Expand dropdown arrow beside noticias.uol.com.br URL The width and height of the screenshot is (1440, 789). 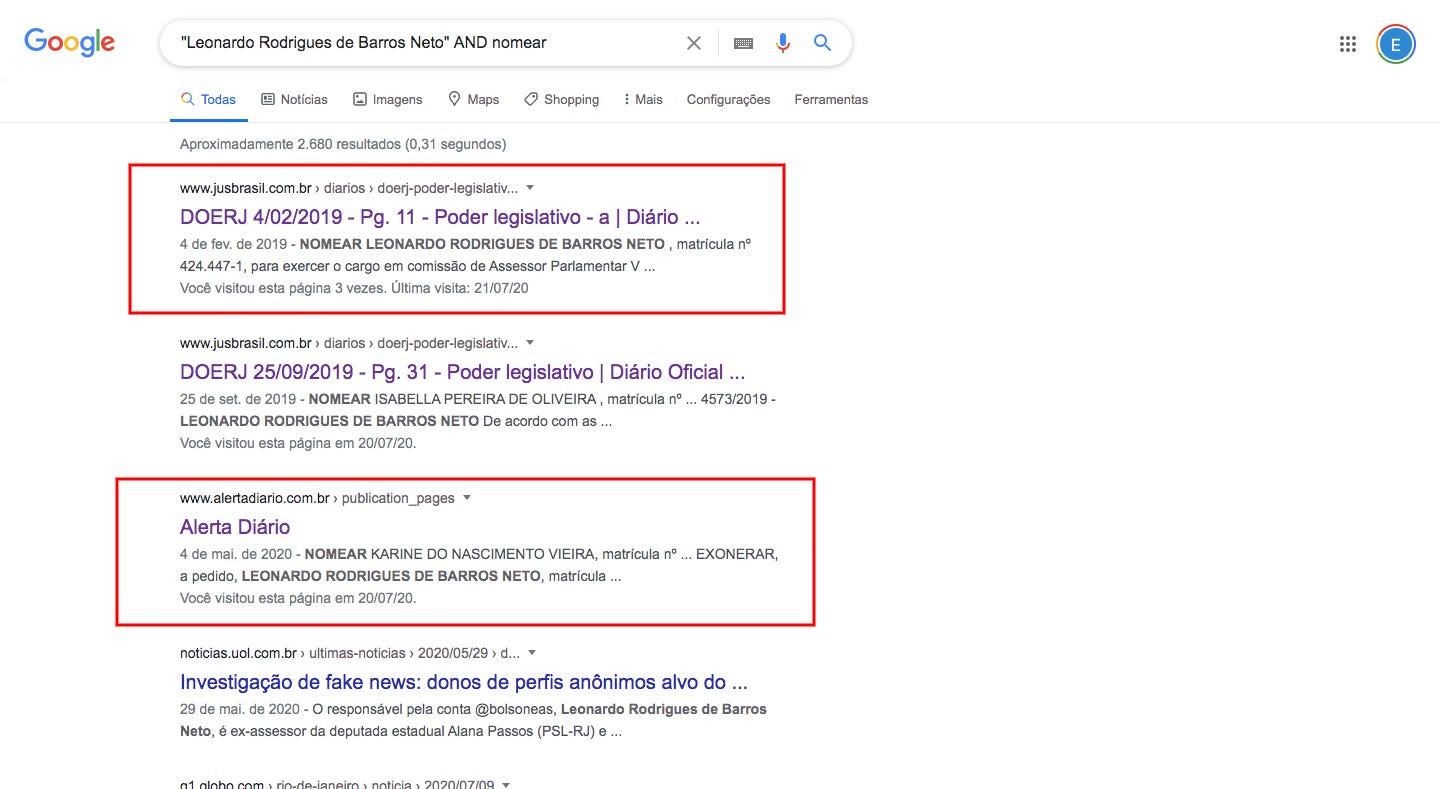532,653
